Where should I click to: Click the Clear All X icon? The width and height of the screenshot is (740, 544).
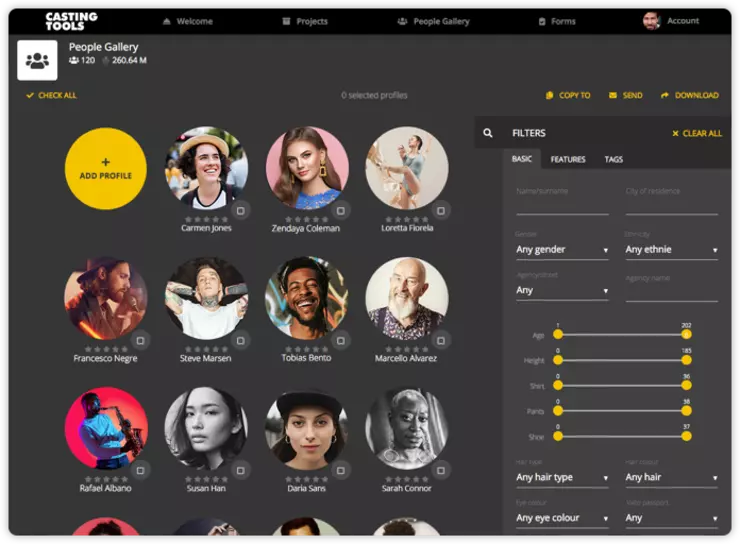coord(675,133)
